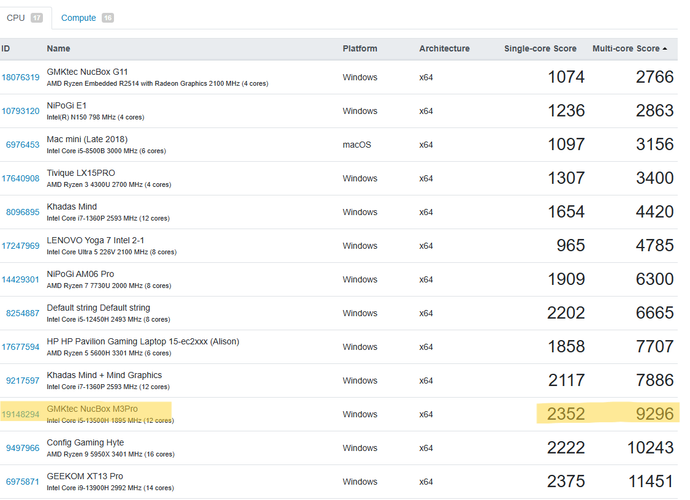Sort by Multi-core Score column header
Image resolution: width=690 pixels, height=500 pixels.
click(x=629, y=48)
